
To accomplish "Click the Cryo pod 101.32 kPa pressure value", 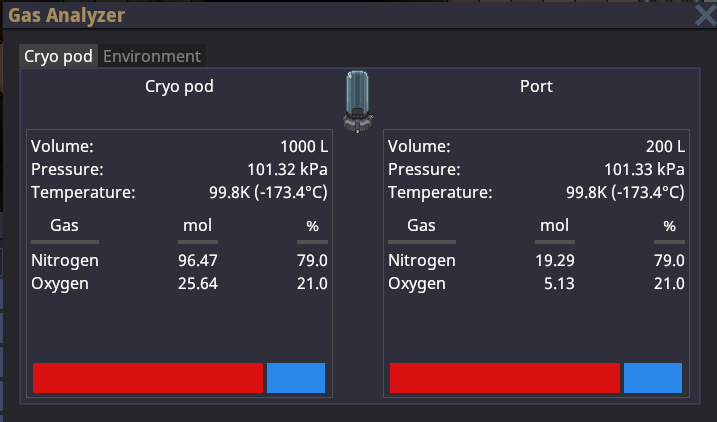I will (287, 169).
